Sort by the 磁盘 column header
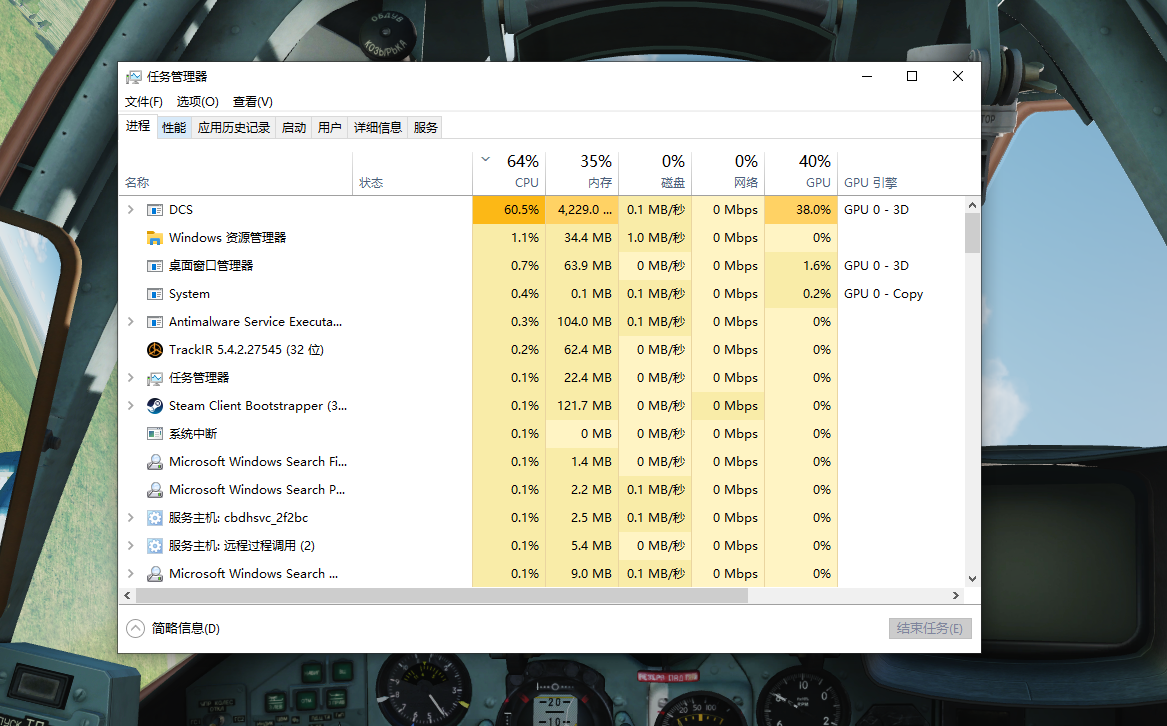 point(655,173)
